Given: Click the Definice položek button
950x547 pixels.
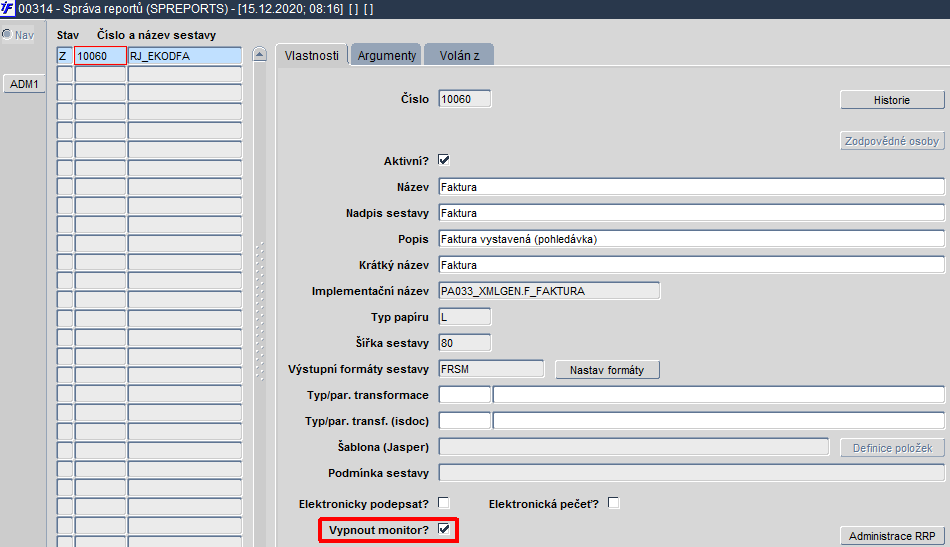Looking at the screenshot, I should pos(892,448).
